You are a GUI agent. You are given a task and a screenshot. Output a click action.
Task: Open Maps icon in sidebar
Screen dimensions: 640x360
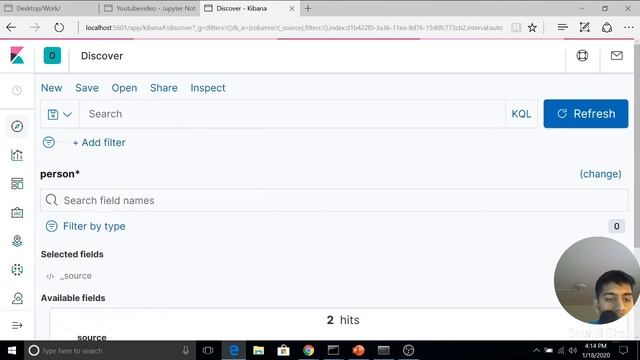(17, 241)
